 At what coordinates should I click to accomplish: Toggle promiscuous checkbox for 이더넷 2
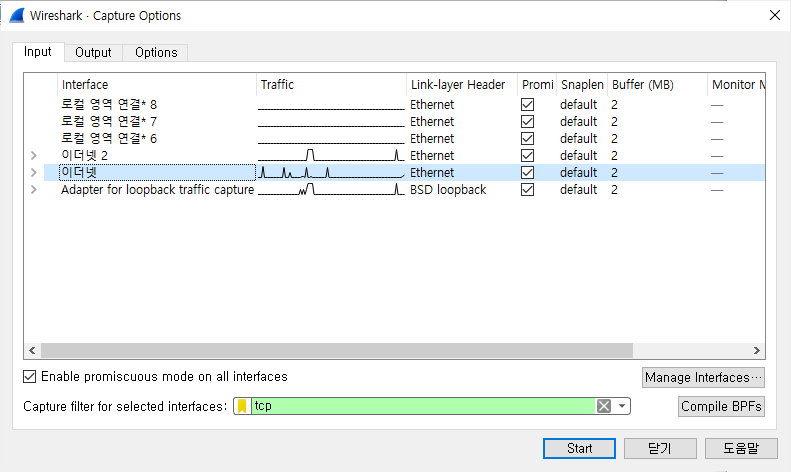point(527,155)
